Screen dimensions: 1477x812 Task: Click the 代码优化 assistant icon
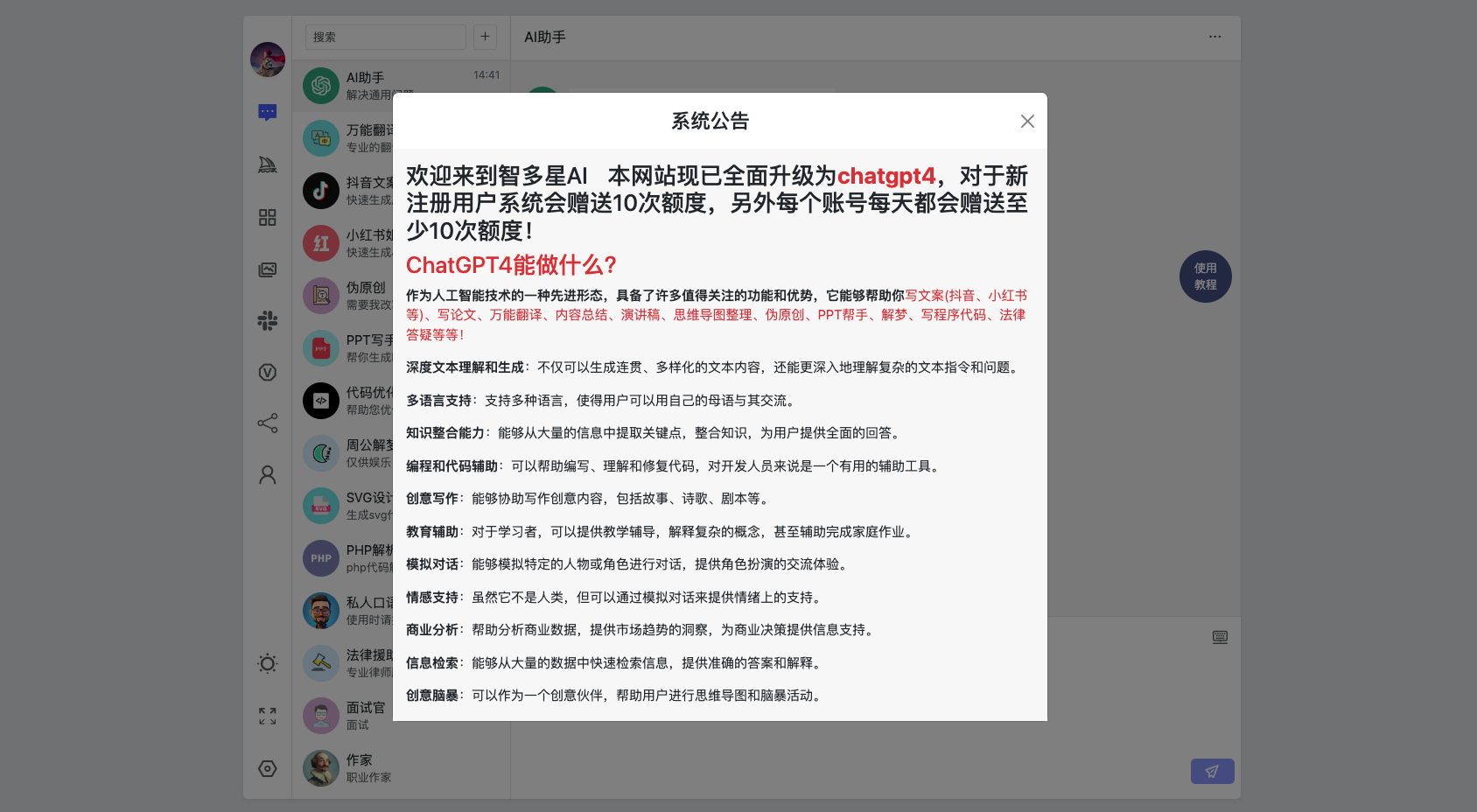(321, 401)
